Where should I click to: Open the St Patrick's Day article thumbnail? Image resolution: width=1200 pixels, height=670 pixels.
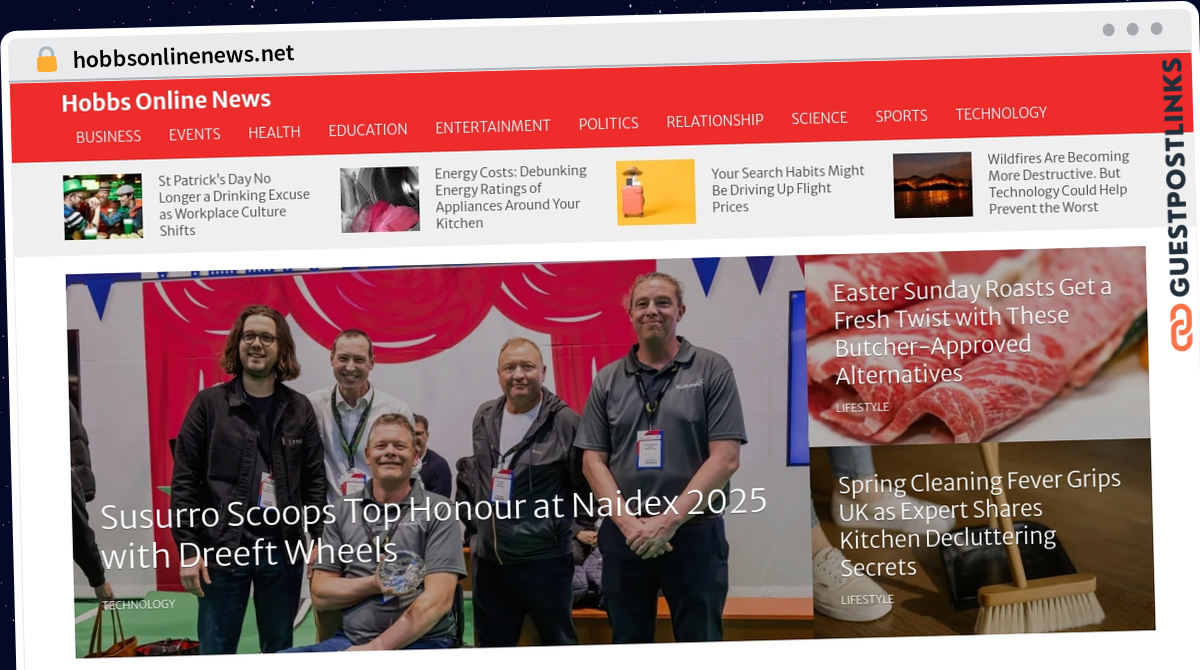103,207
